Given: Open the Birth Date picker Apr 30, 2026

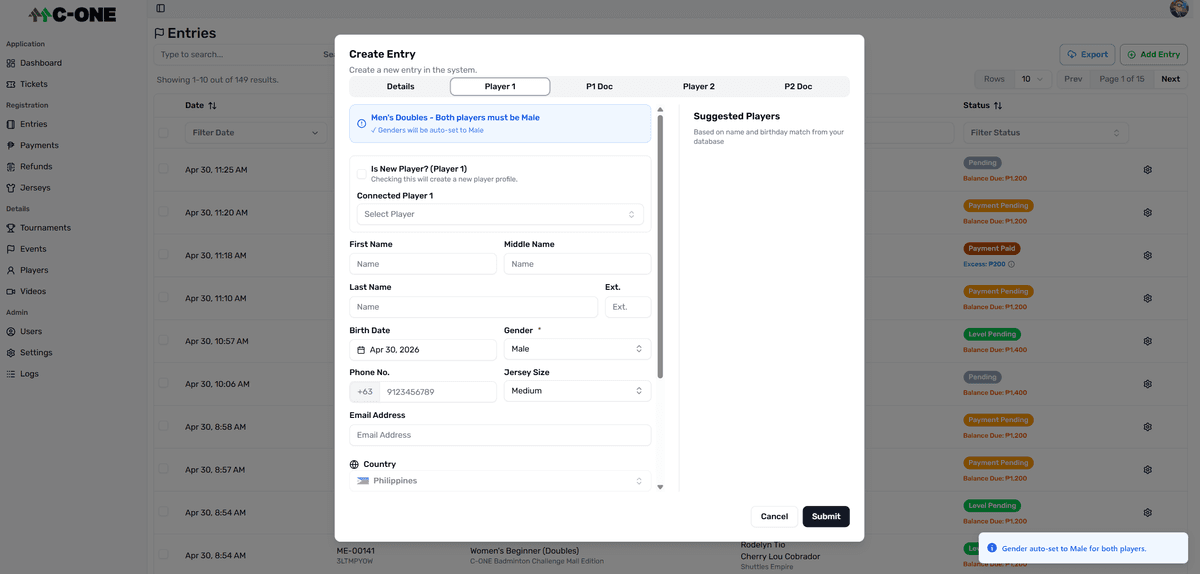Looking at the screenshot, I should pyautogui.click(x=423, y=350).
